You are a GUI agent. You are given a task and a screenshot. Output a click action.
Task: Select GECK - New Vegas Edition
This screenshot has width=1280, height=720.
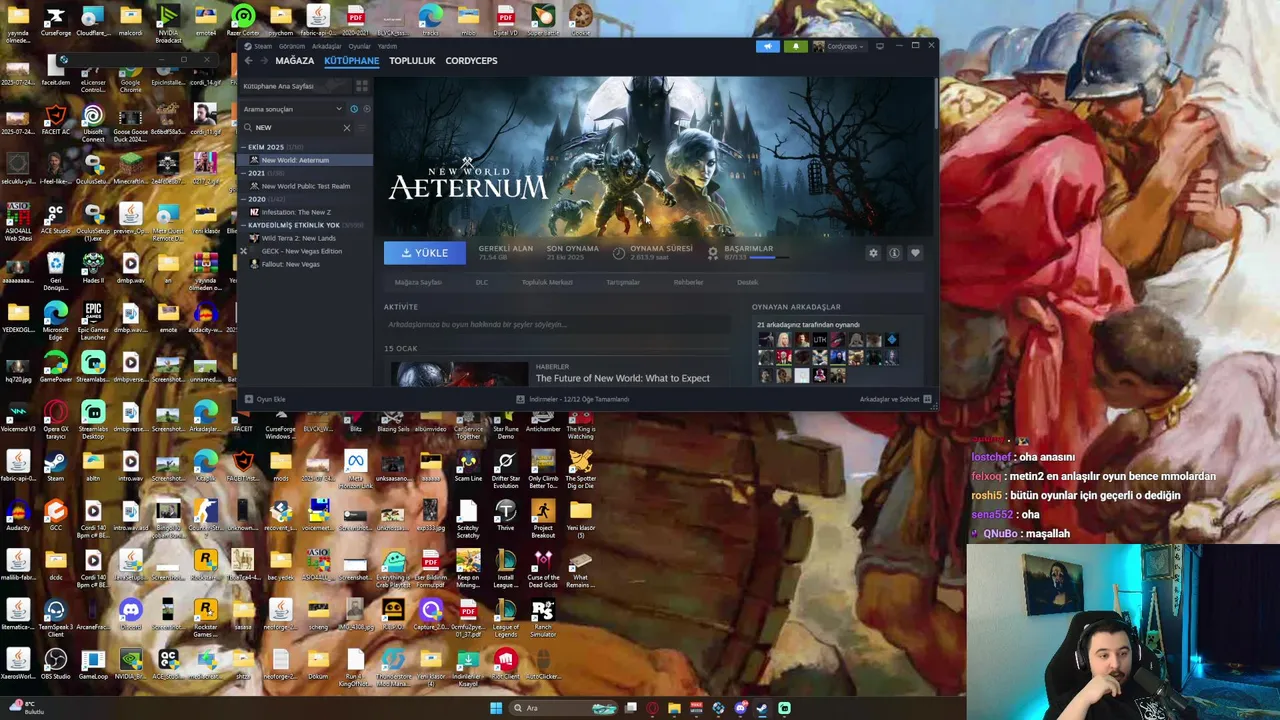[305, 251]
